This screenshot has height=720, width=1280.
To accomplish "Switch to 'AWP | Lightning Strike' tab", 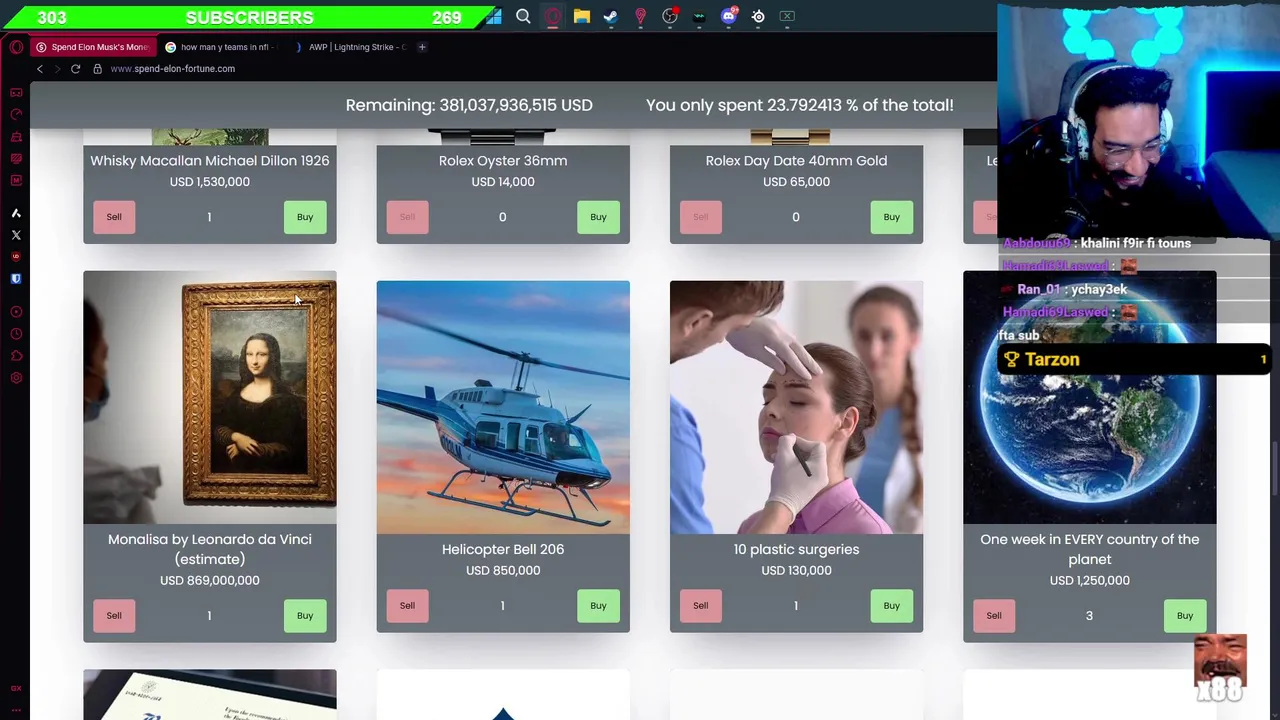I will pos(350,47).
